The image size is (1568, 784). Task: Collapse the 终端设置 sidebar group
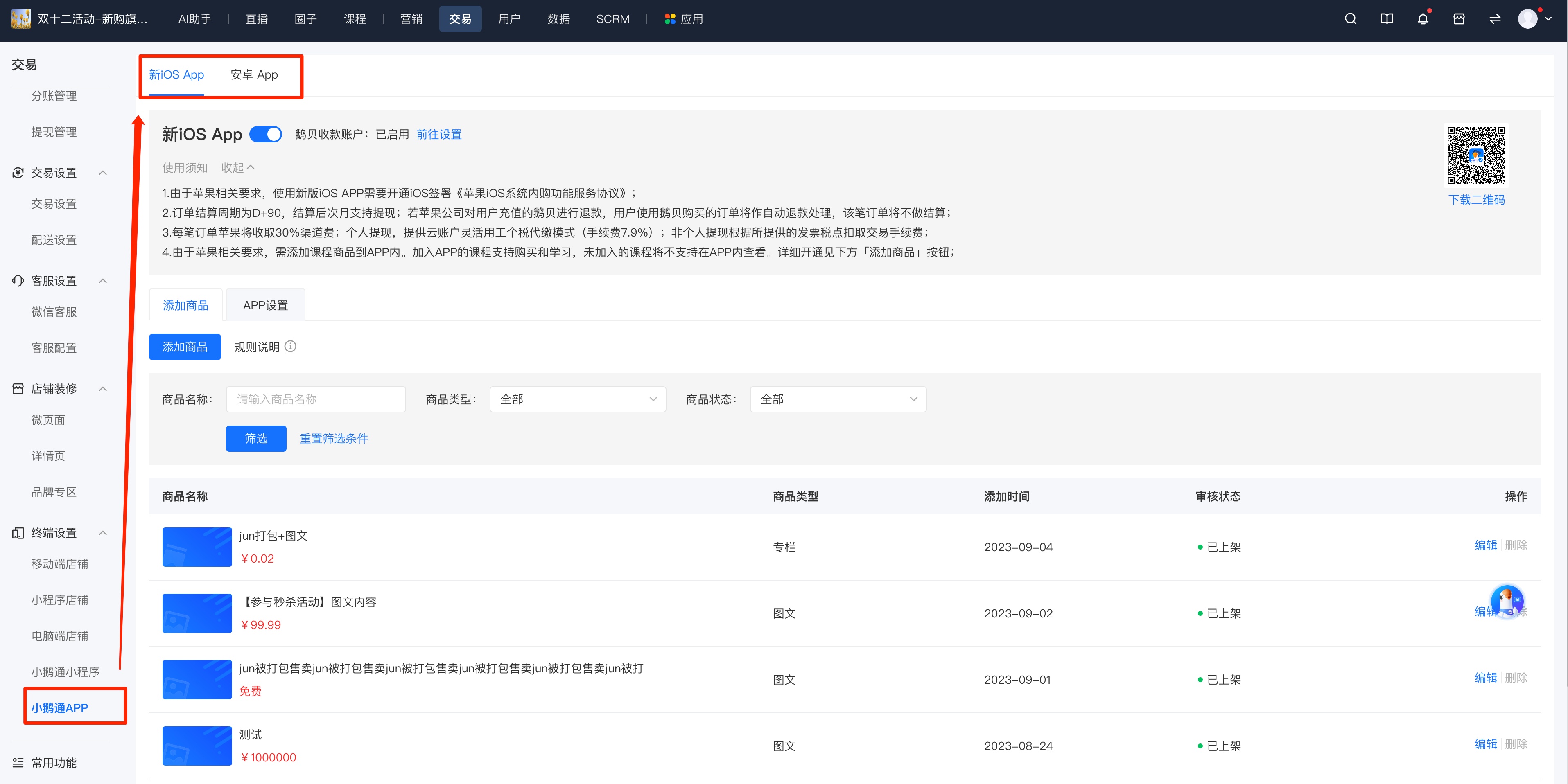tap(103, 533)
